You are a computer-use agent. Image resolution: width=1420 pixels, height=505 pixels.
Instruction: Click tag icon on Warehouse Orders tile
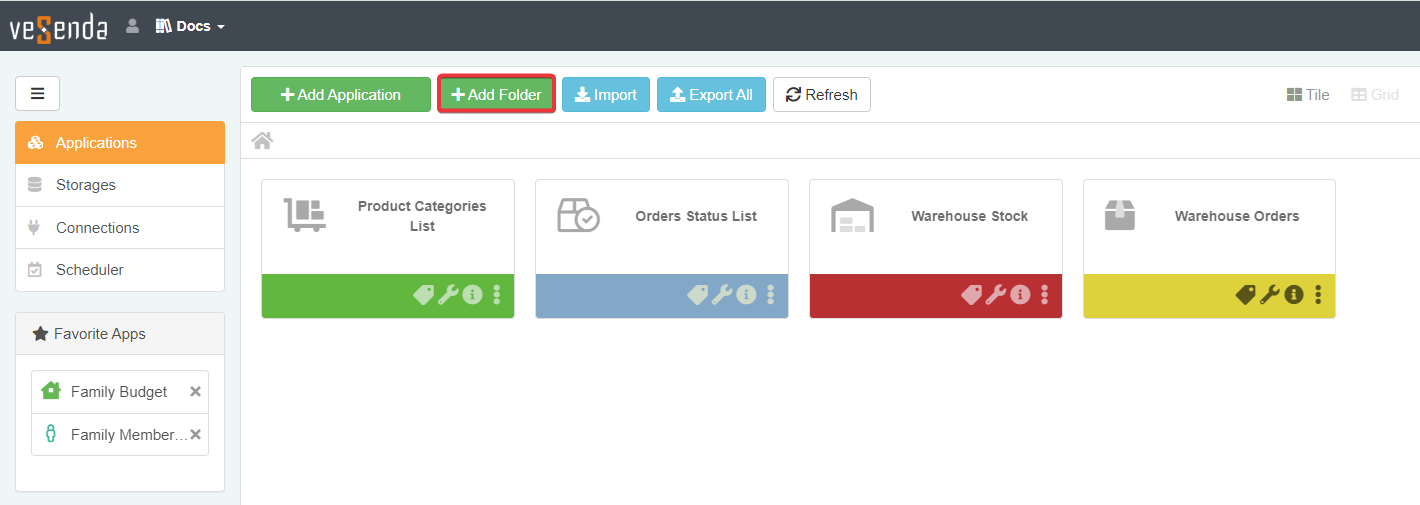[x=1245, y=294]
